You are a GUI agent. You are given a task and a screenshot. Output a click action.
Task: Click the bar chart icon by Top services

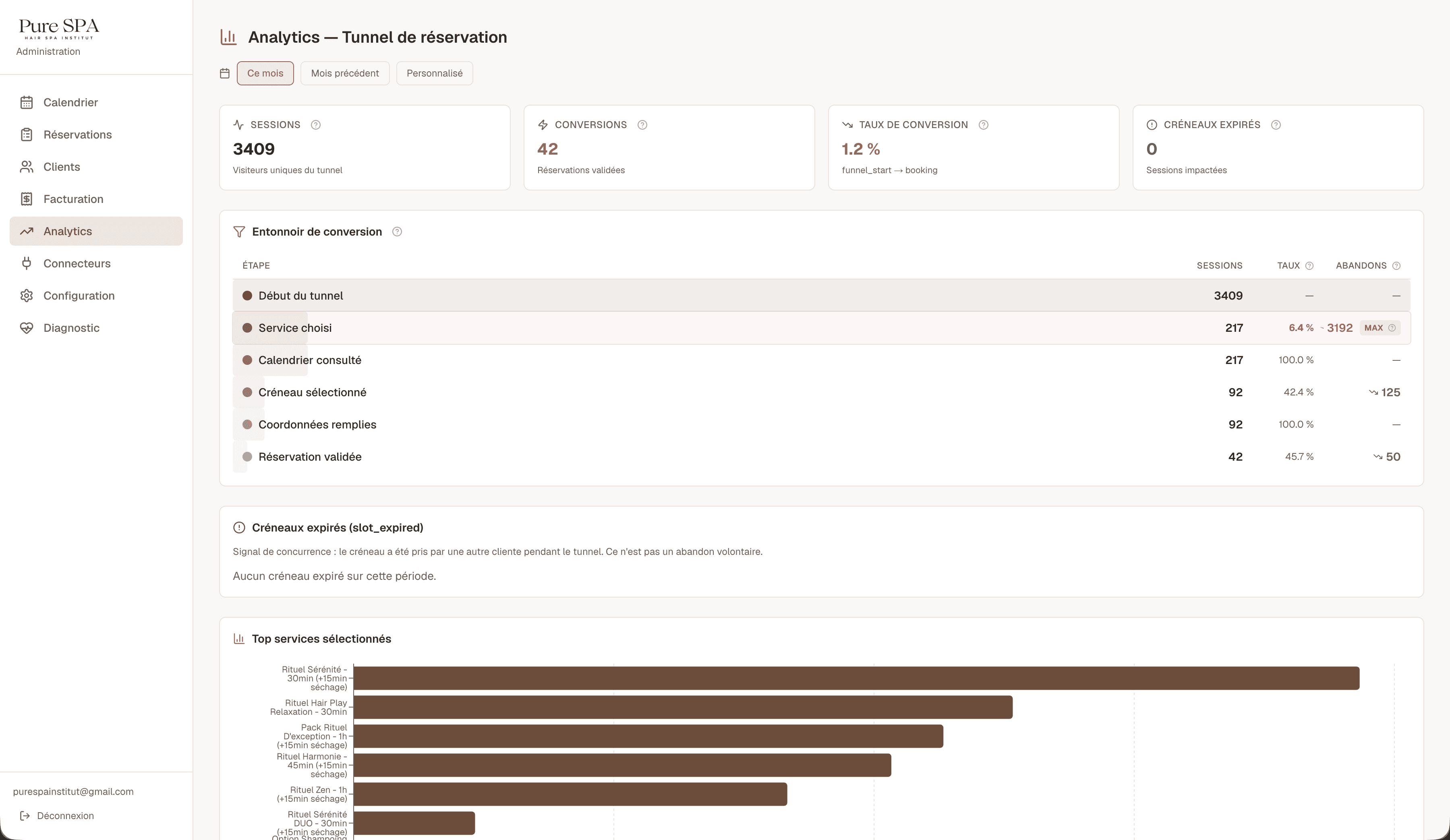(x=239, y=639)
